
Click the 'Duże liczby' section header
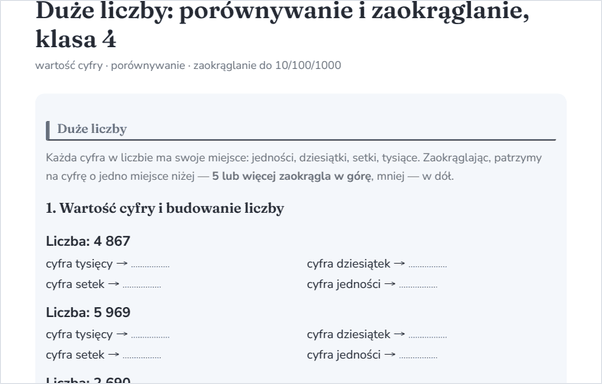(x=92, y=129)
